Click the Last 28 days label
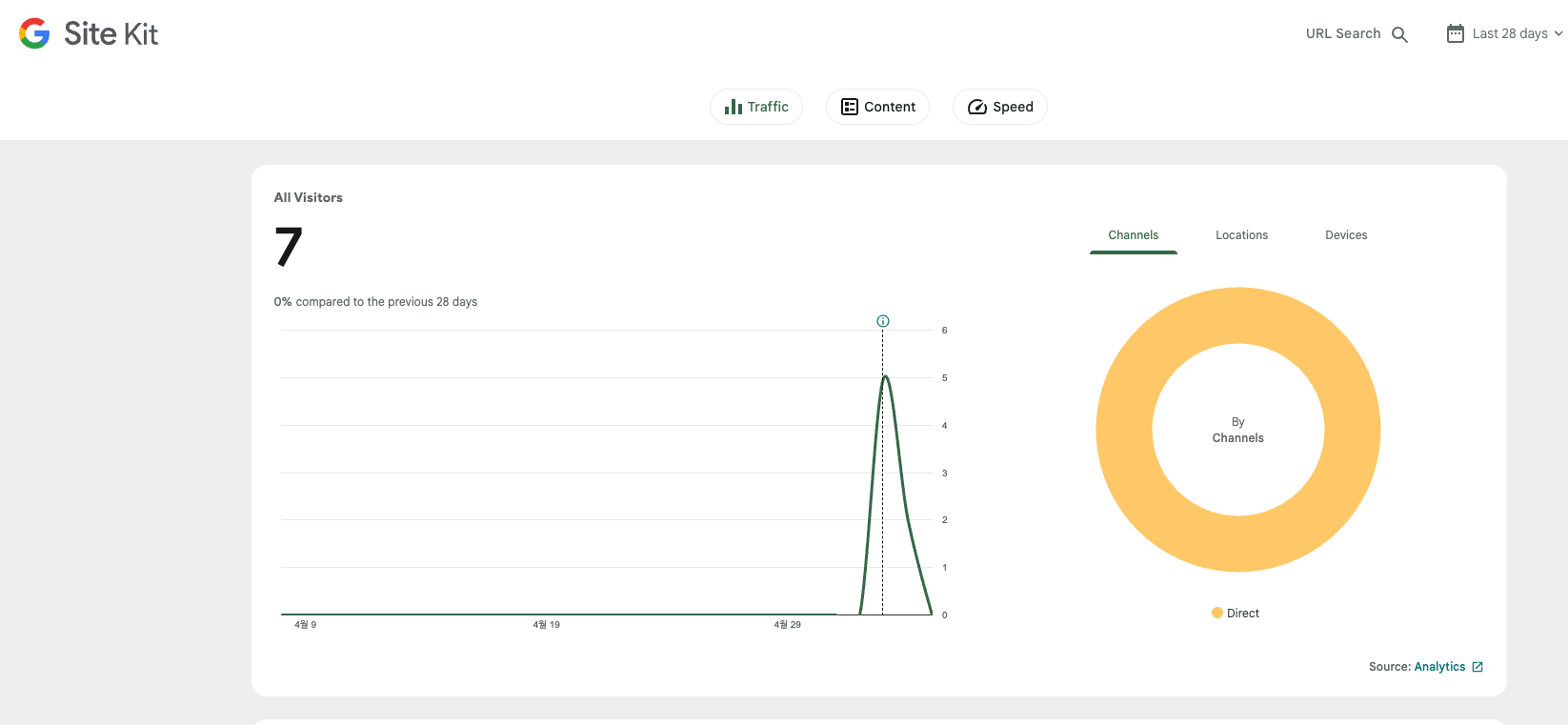1568x725 pixels. [x=1510, y=33]
